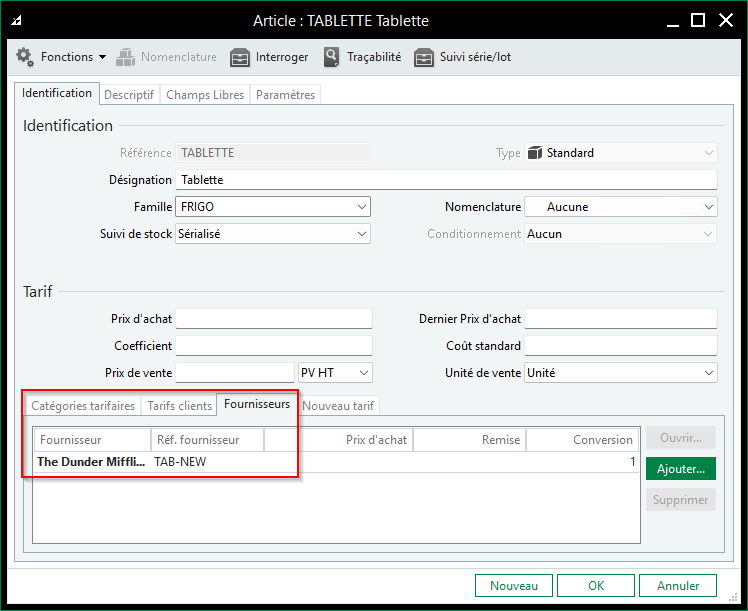The height and width of the screenshot is (611, 748).
Task: Click the Interroger toolbar label
Action: (282, 57)
